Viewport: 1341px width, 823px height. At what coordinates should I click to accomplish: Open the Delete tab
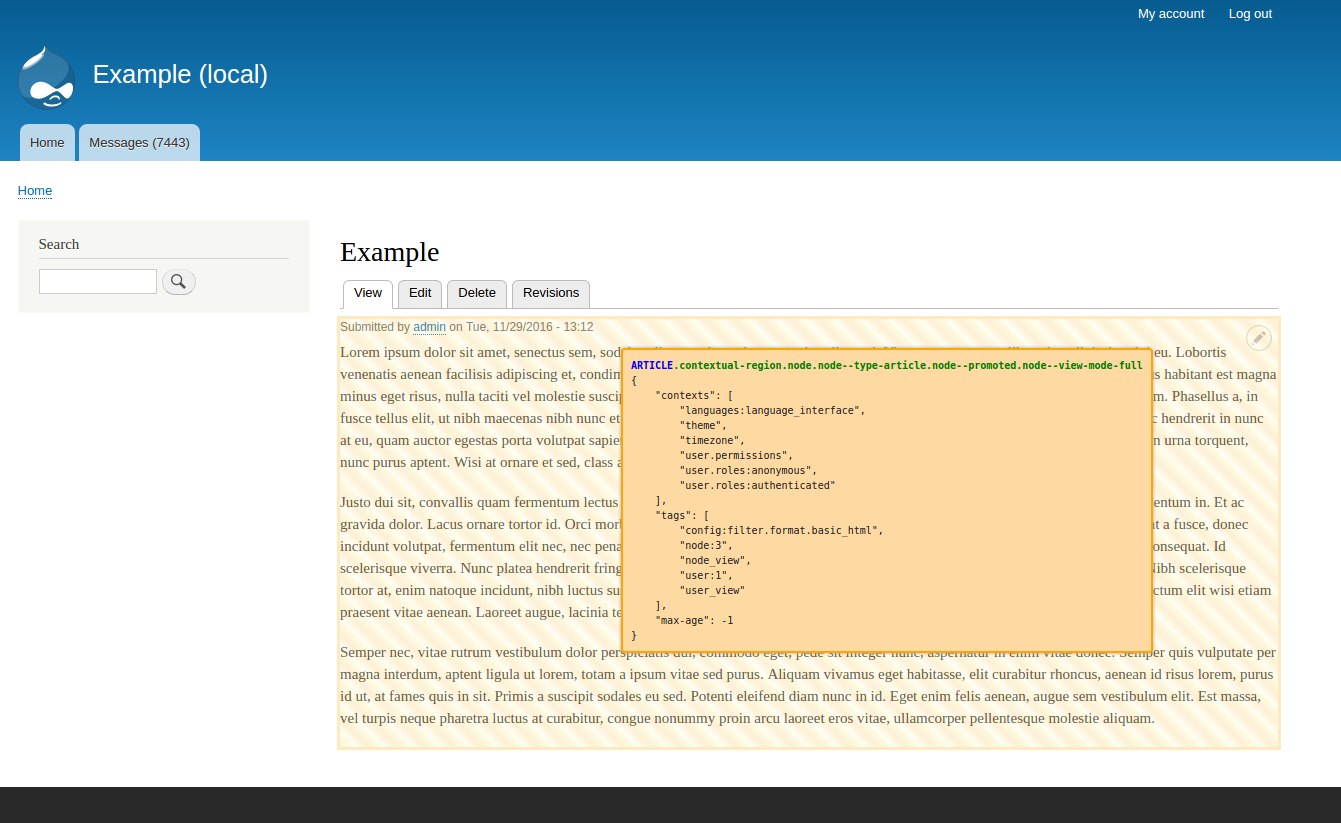tap(477, 293)
